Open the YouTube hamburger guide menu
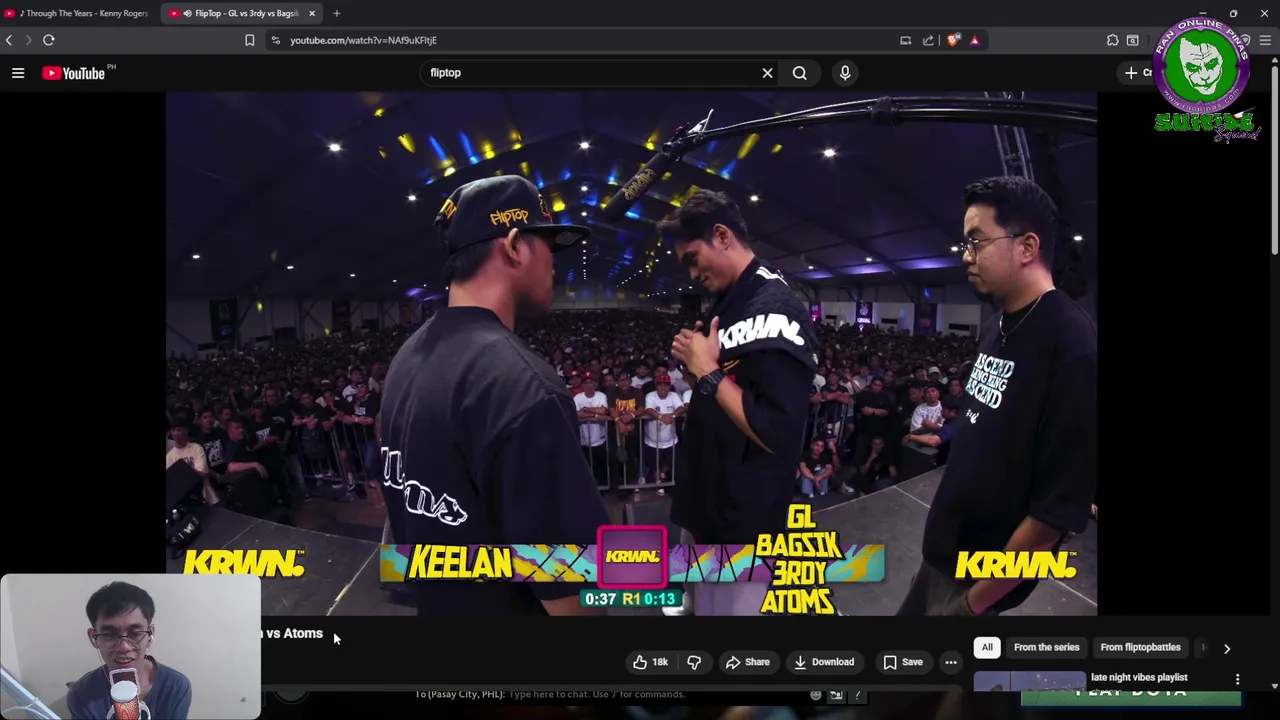1280x720 pixels. (x=18, y=73)
